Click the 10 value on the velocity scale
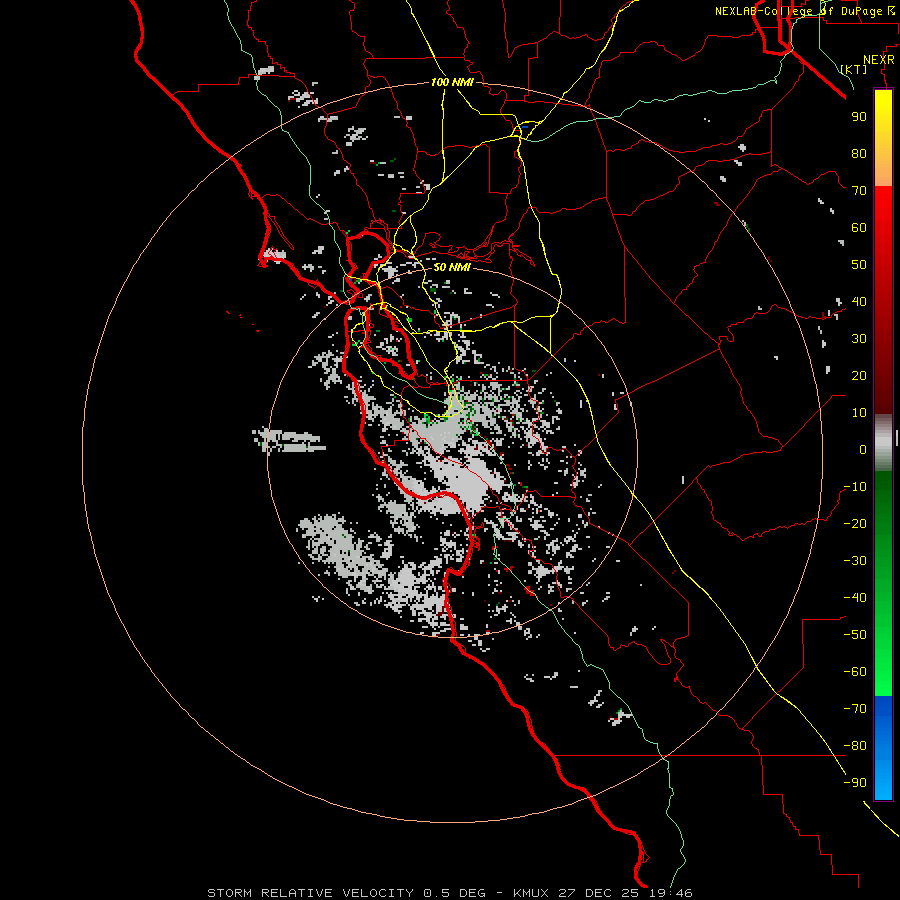This screenshot has height=900, width=900. (x=859, y=413)
